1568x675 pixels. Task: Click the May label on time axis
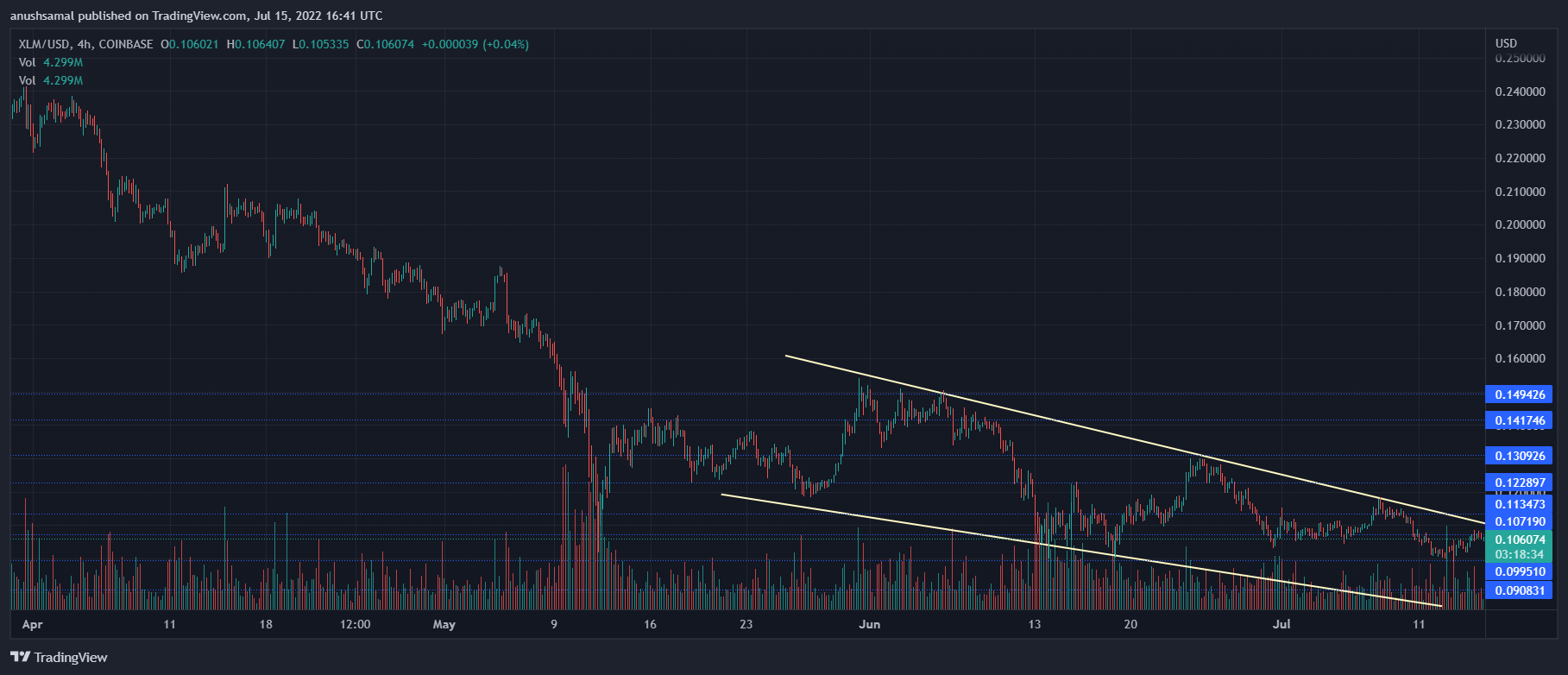click(444, 624)
